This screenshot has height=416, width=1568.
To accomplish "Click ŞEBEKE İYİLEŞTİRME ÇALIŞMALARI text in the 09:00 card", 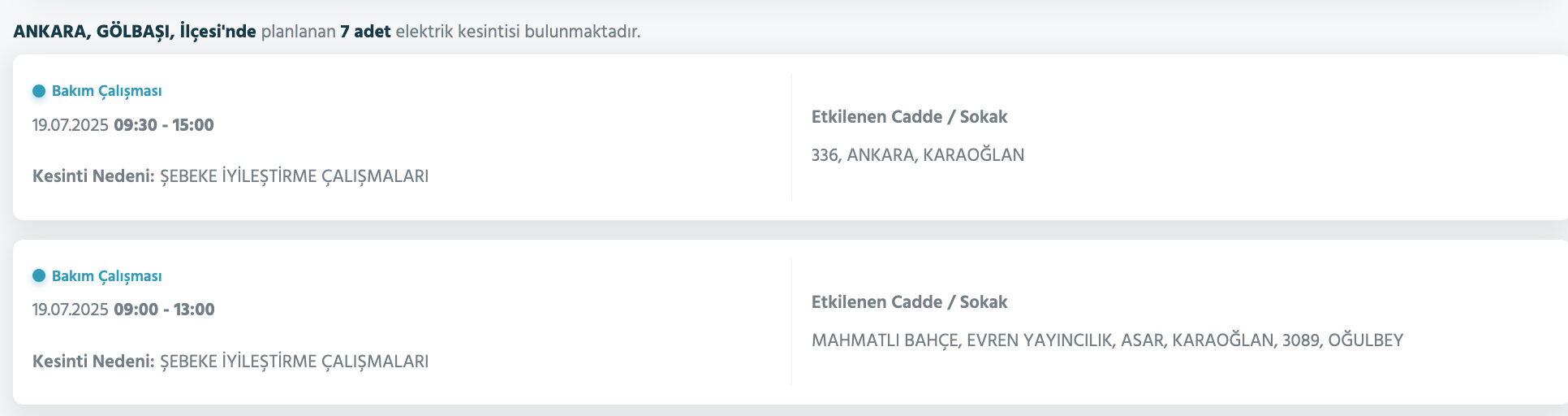I will [x=294, y=362].
